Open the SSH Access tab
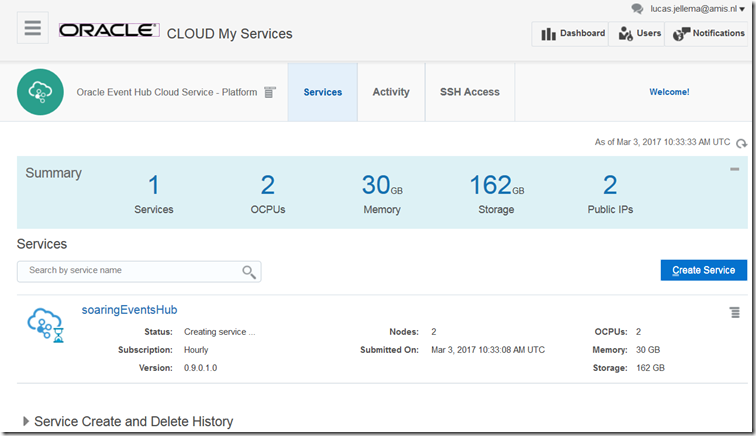The width and height of the screenshot is (756, 436). [469, 92]
